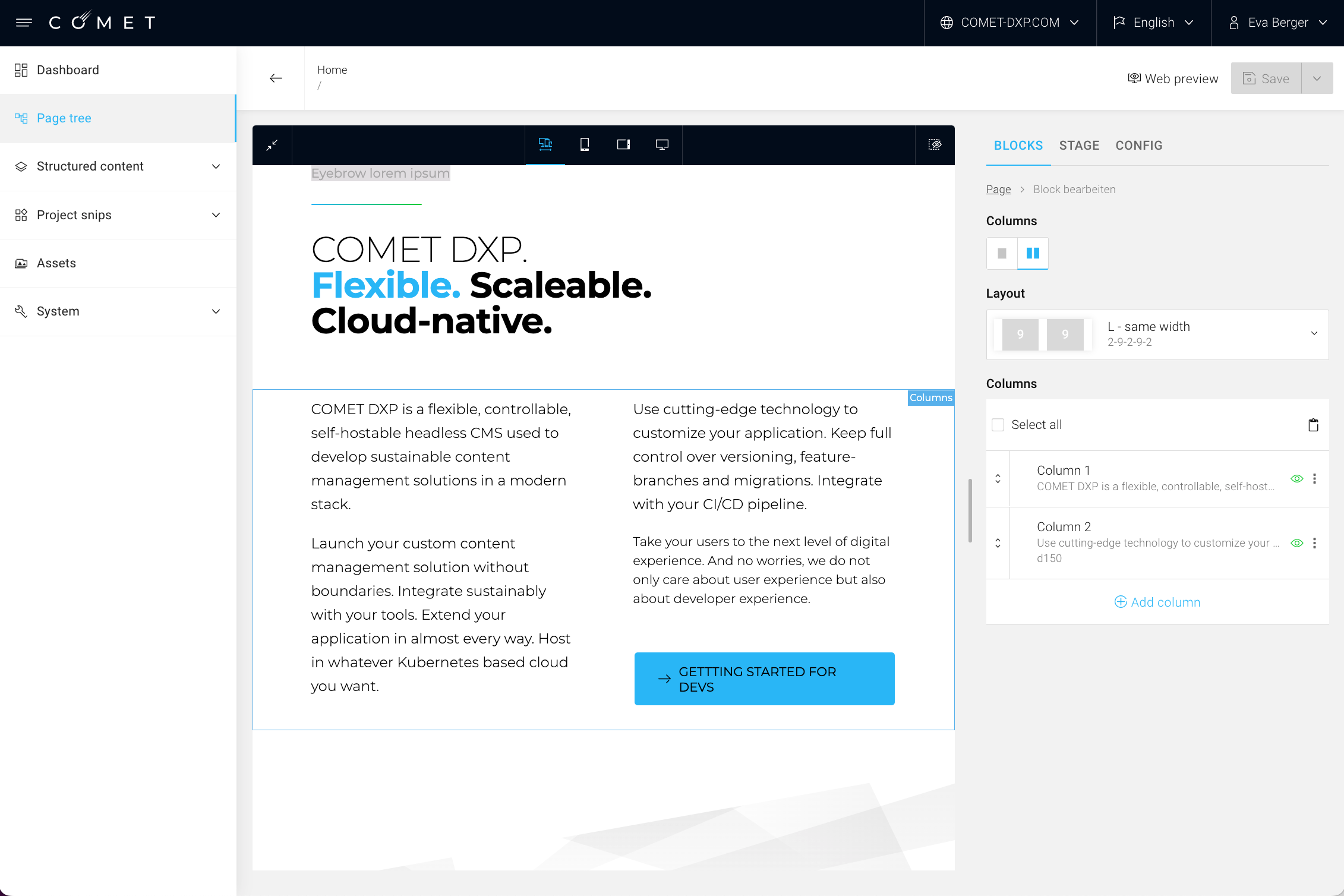This screenshot has width=1344, height=896.
Task: Open the Dashboard from the sidebar
Action: pyautogui.click(x=118, y=70)
